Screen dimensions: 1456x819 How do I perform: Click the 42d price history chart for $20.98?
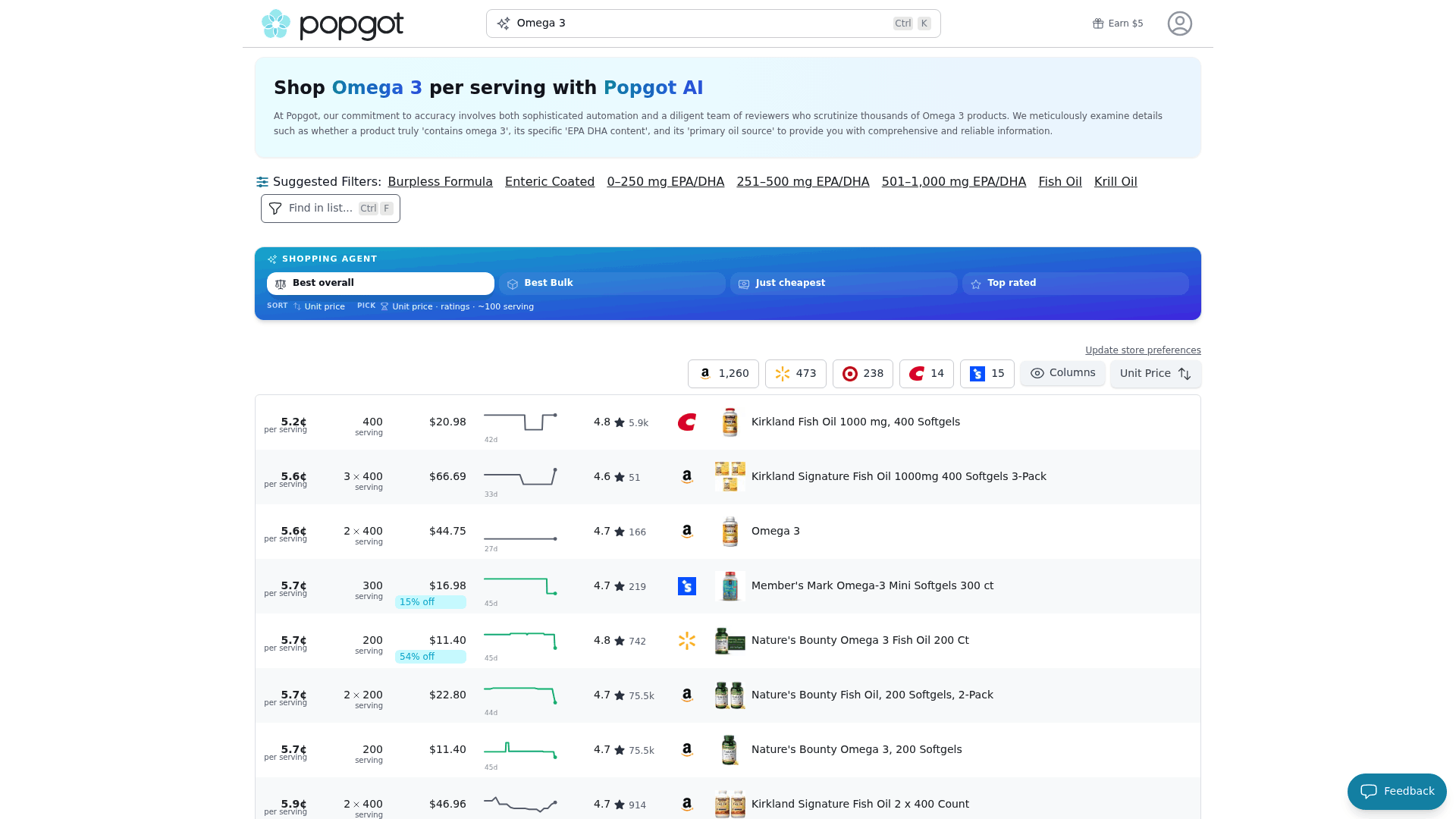[x=521, y=422]
